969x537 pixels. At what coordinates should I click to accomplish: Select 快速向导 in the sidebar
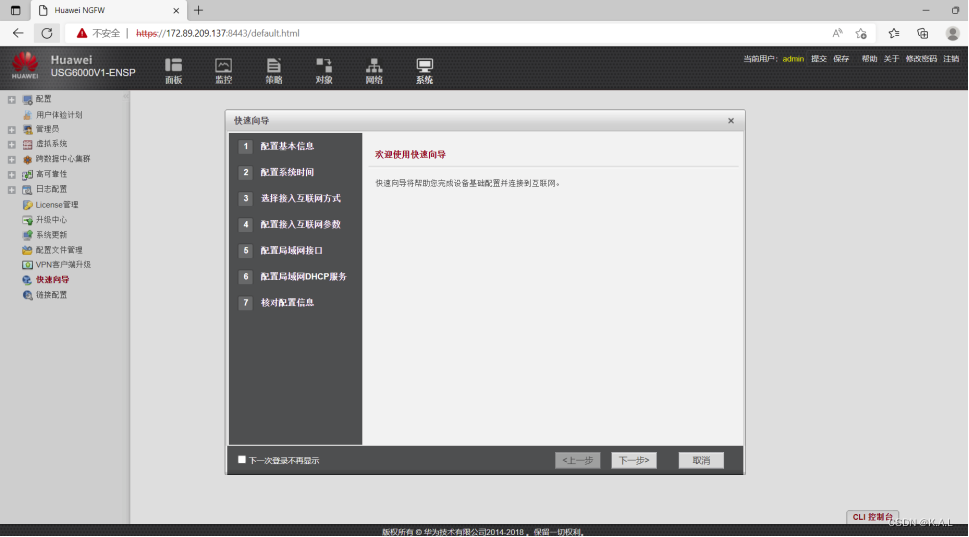[53, 279]
